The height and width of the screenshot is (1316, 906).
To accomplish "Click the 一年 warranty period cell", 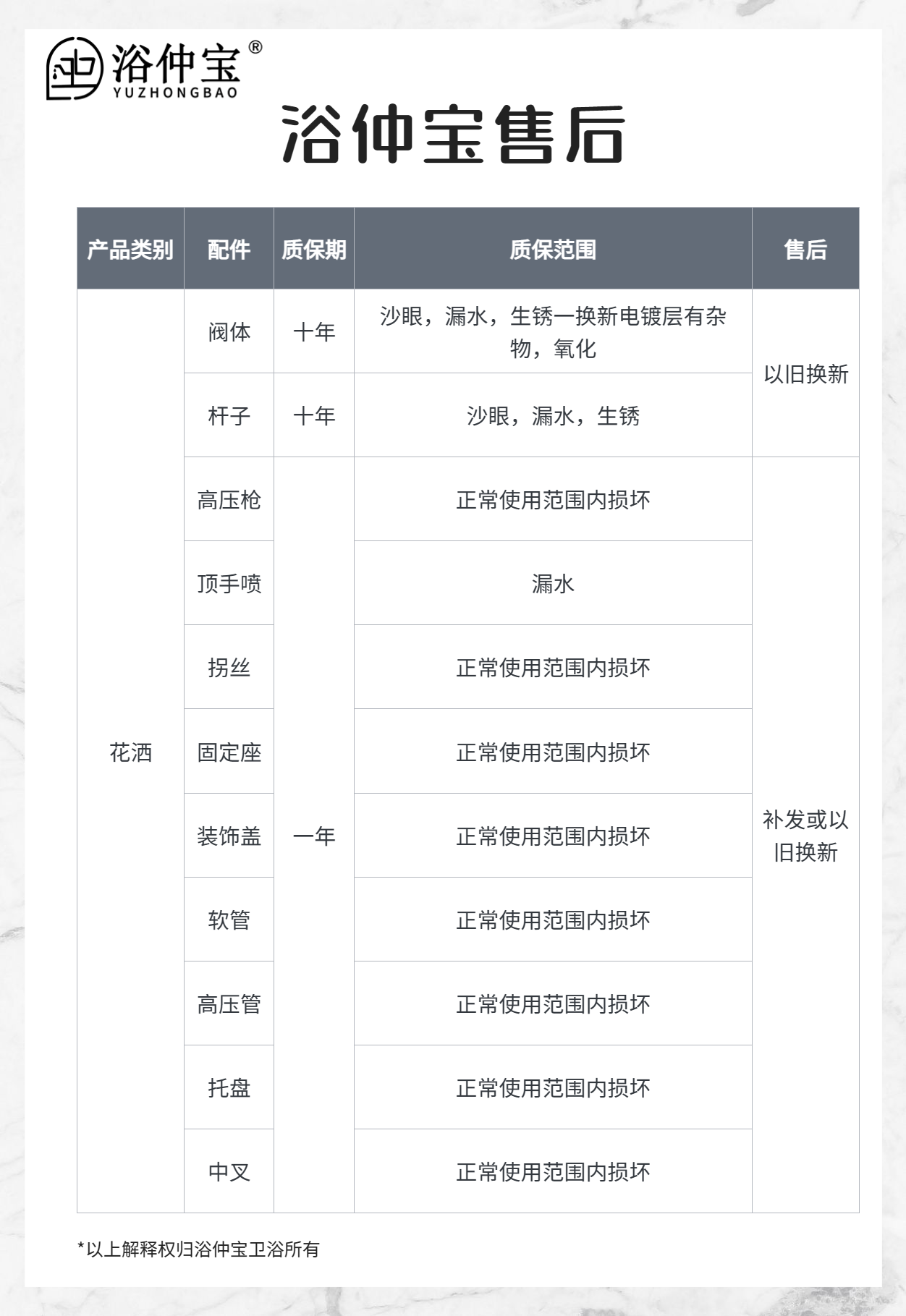I will tap(314, 836).
